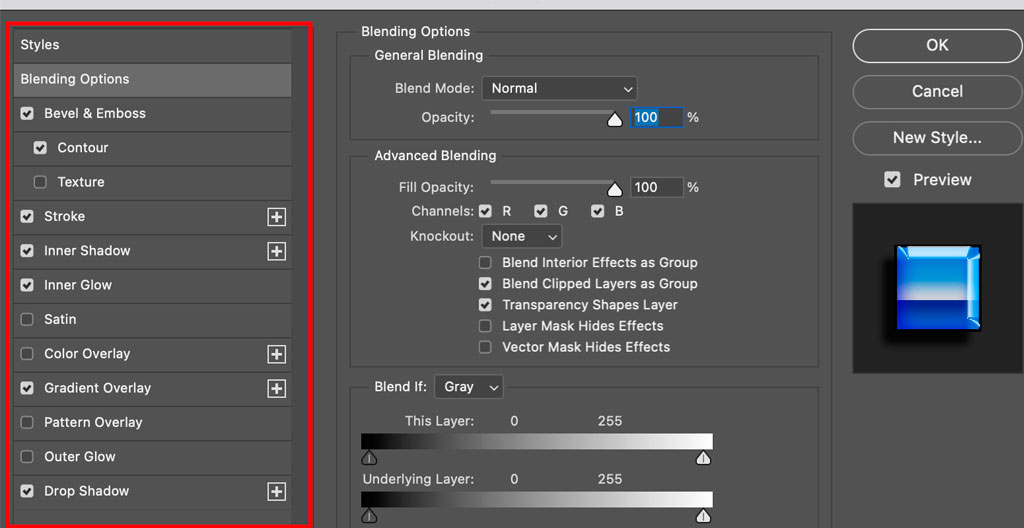Add another Stroke effect with plus icon
This screenshot has width=1024, height=528.
pyautogui.click(x=277, y=217)
